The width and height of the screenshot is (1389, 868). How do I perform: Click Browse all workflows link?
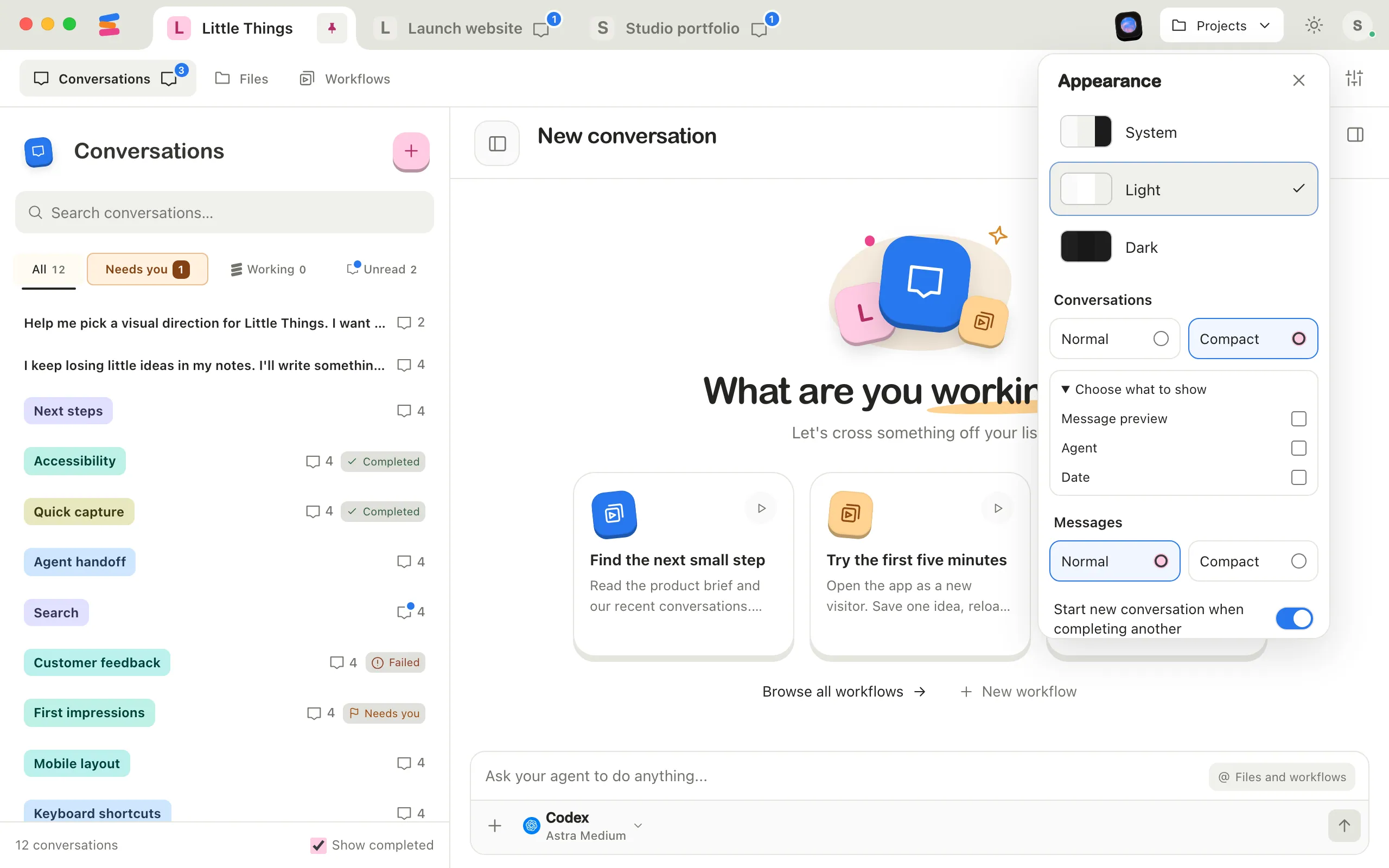click(x=844, y=691)
